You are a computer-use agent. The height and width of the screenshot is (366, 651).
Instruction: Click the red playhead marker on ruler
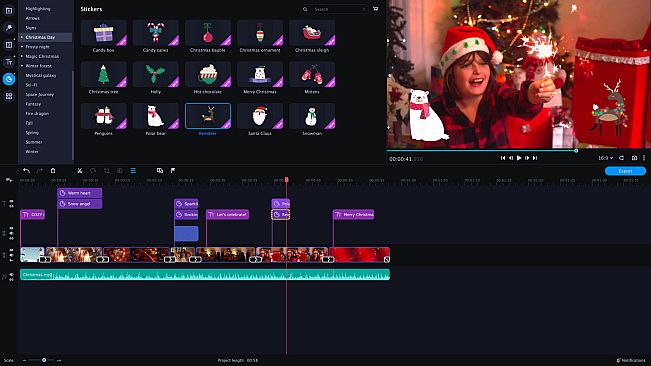(286, 180)
